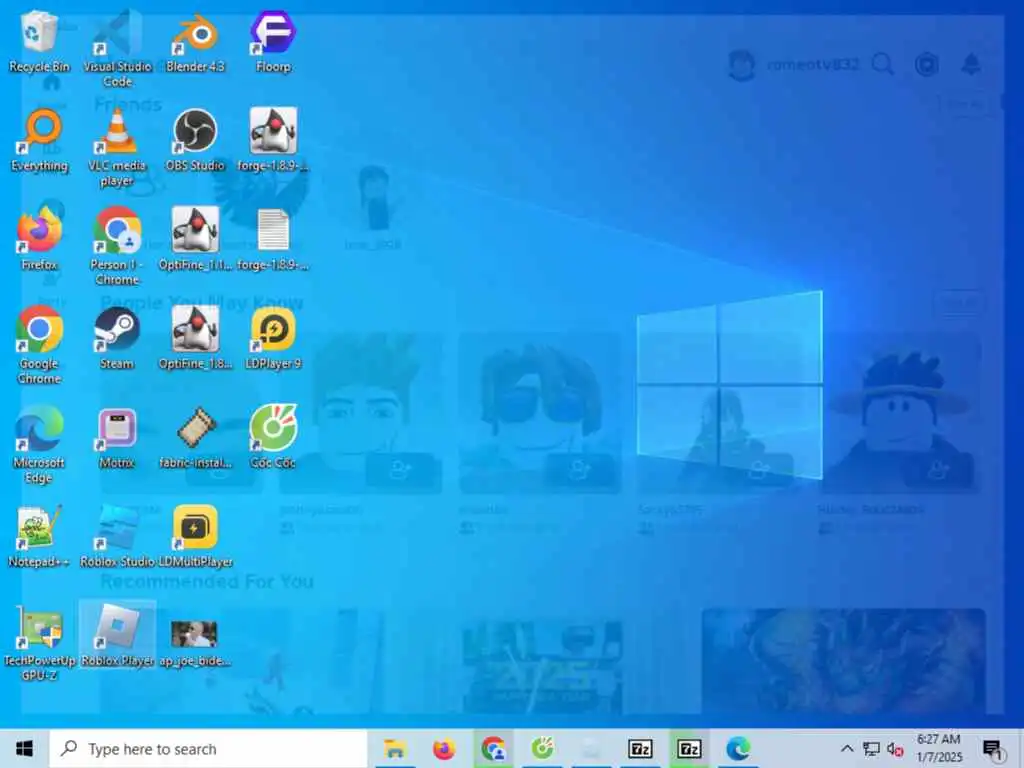Screen dimensions: 1024x768
Task: Open Cốc Cốc from the taskbar
Action: (542, 748)
